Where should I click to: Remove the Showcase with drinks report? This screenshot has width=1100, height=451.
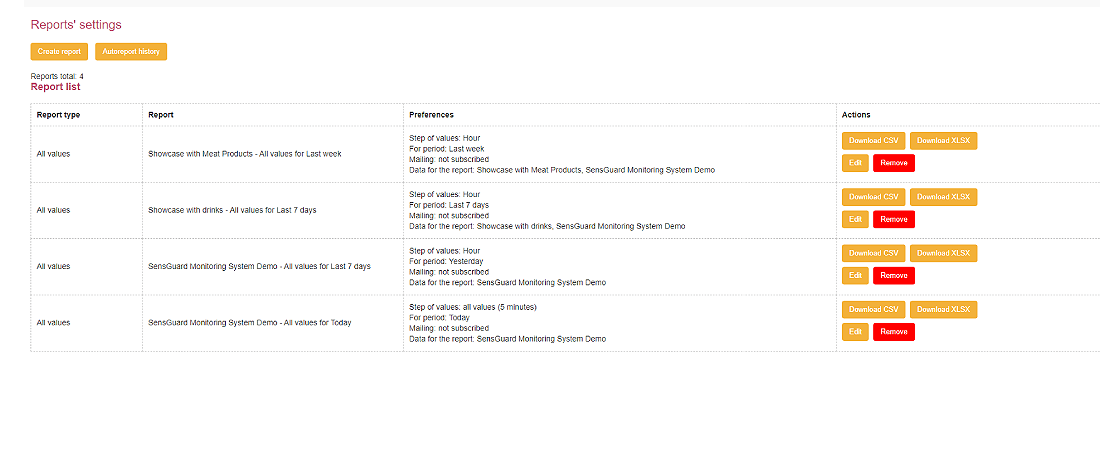tap(894, 219)
